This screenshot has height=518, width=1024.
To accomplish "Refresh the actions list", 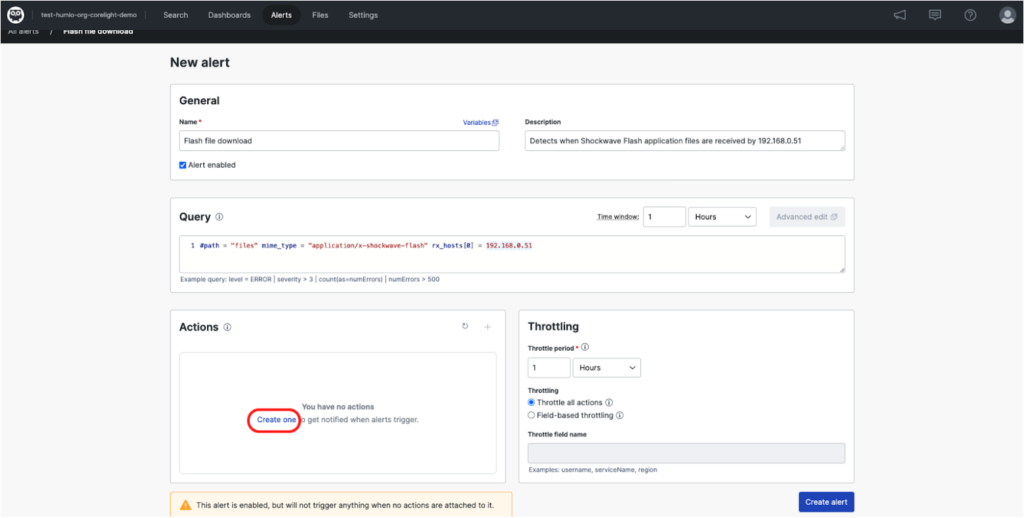I will pyautogui.click(x=465, y=326).
